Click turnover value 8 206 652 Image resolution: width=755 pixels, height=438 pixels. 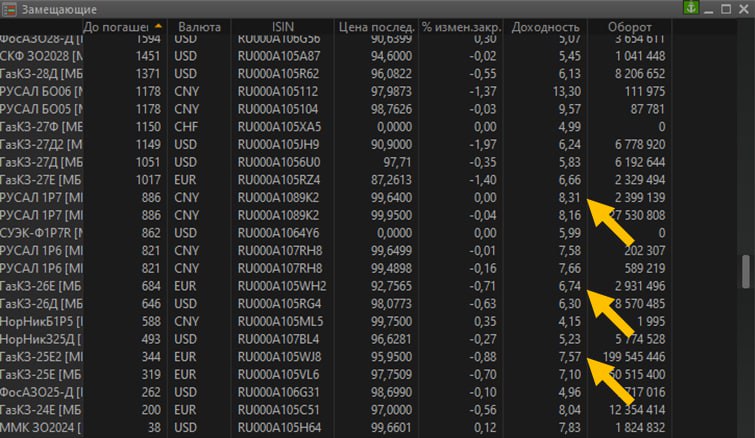pos(640,74)
